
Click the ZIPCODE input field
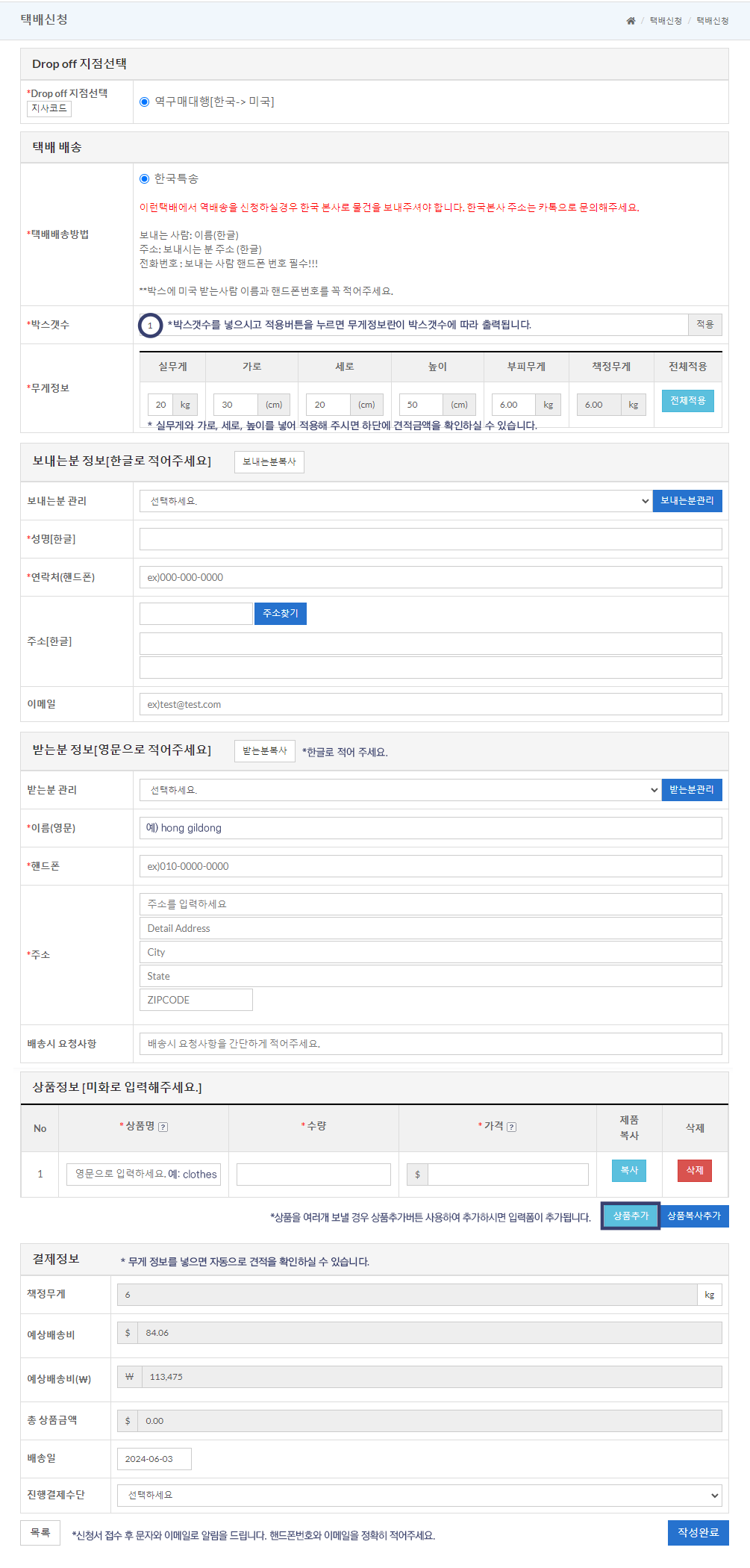196,1000
